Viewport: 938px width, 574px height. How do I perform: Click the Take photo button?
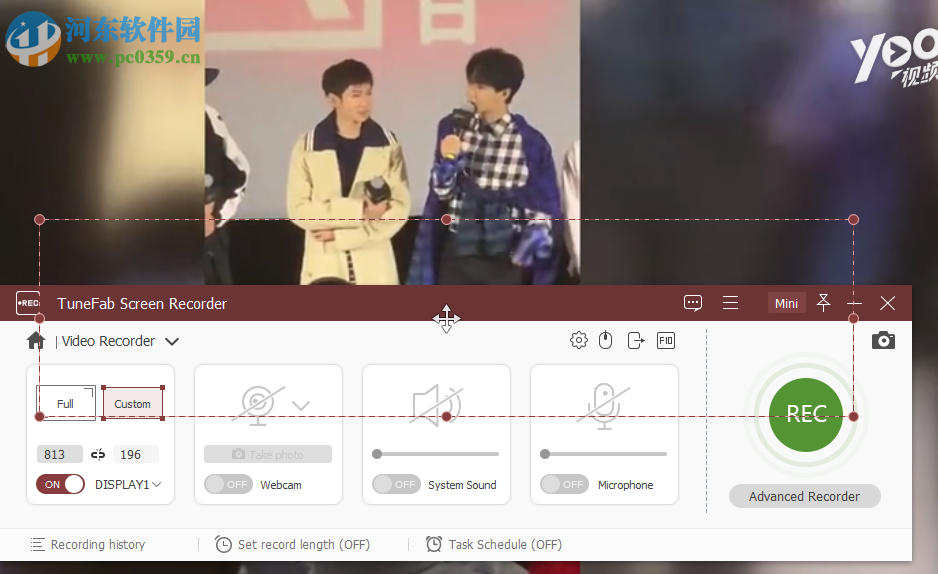coord(268,454)
